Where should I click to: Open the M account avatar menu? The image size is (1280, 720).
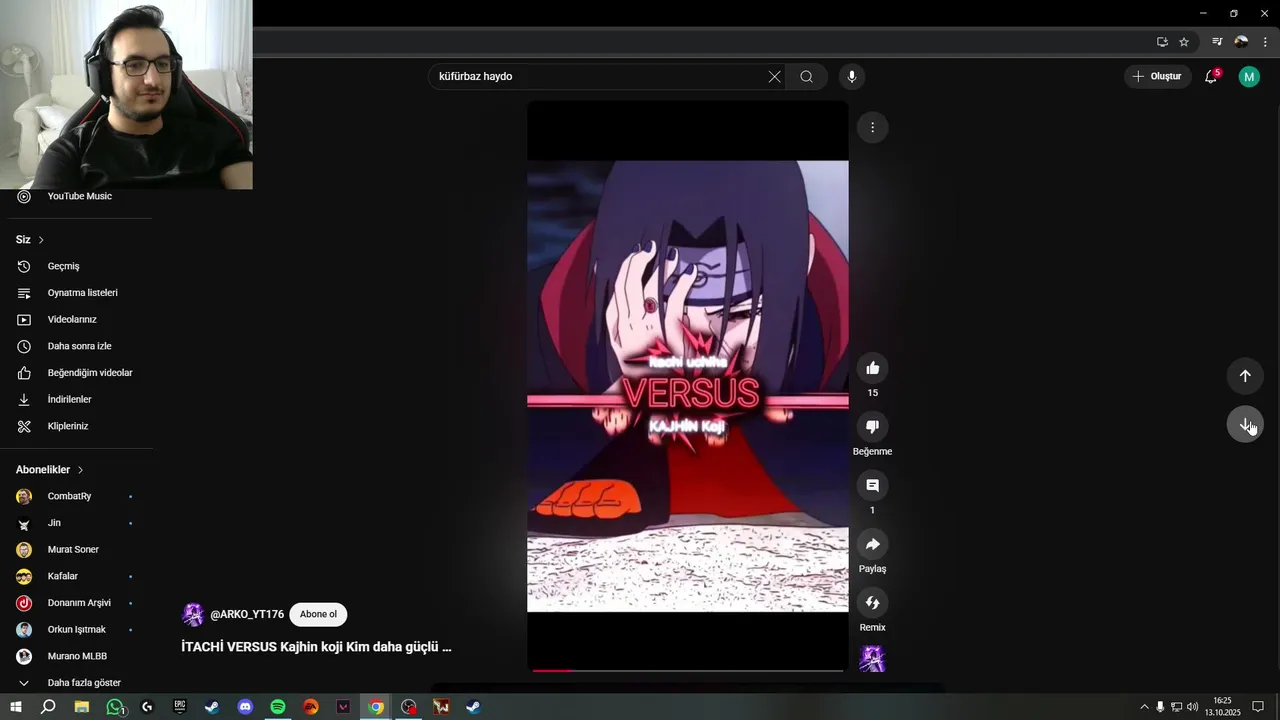(1249, 77)
